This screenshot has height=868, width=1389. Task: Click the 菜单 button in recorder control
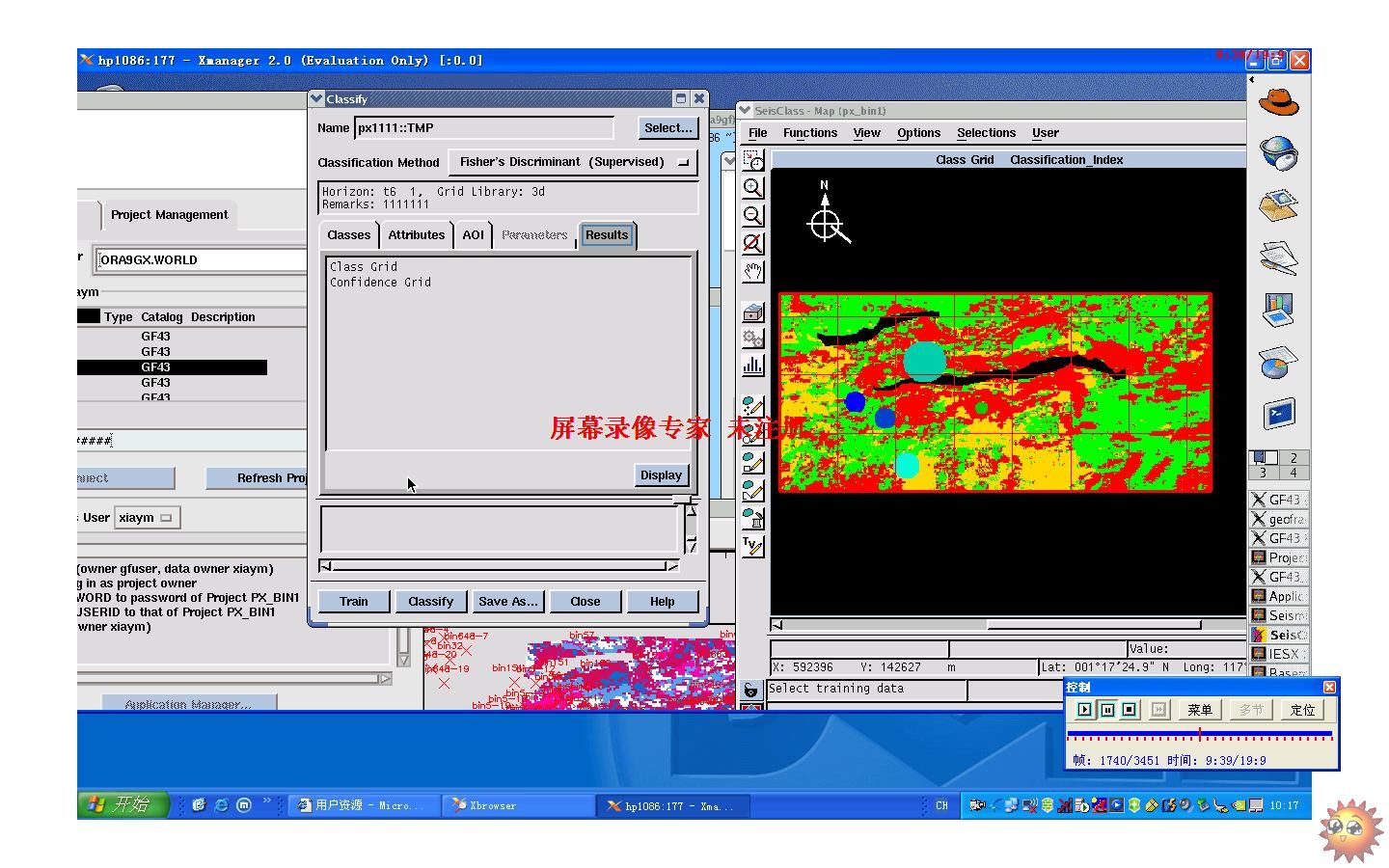pyautogui.click(x=1200, y=710)
